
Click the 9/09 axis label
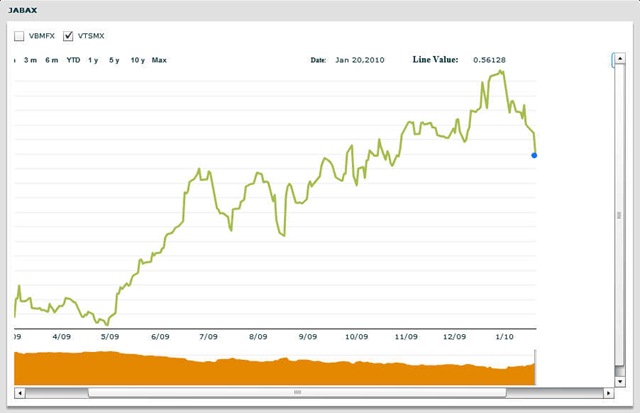(308, 337)
